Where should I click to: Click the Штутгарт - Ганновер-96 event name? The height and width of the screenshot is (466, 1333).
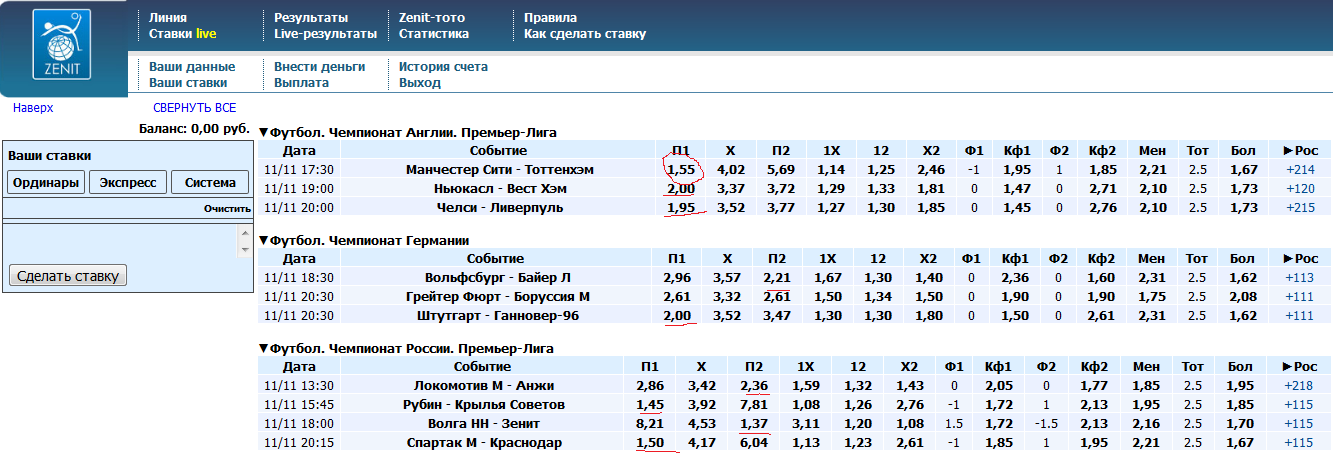[498, 316]
